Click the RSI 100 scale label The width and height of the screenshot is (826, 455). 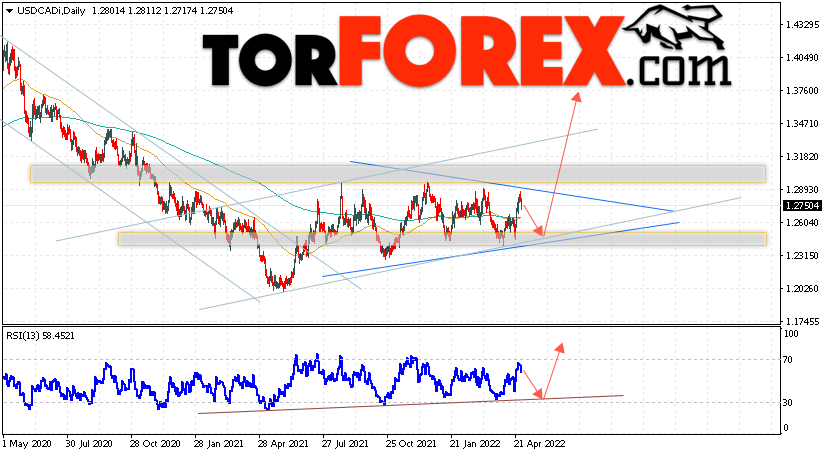pos(791,334)
